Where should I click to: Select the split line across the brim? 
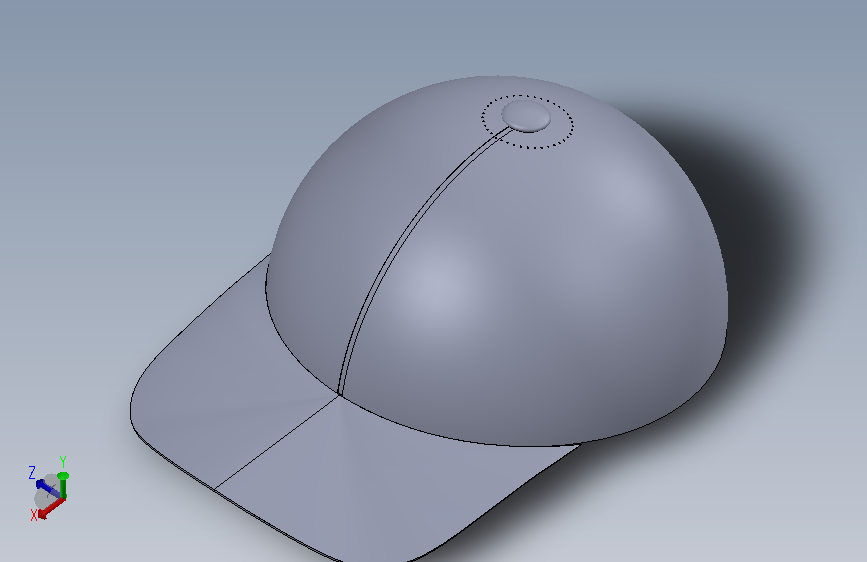(x=276, y=443)
